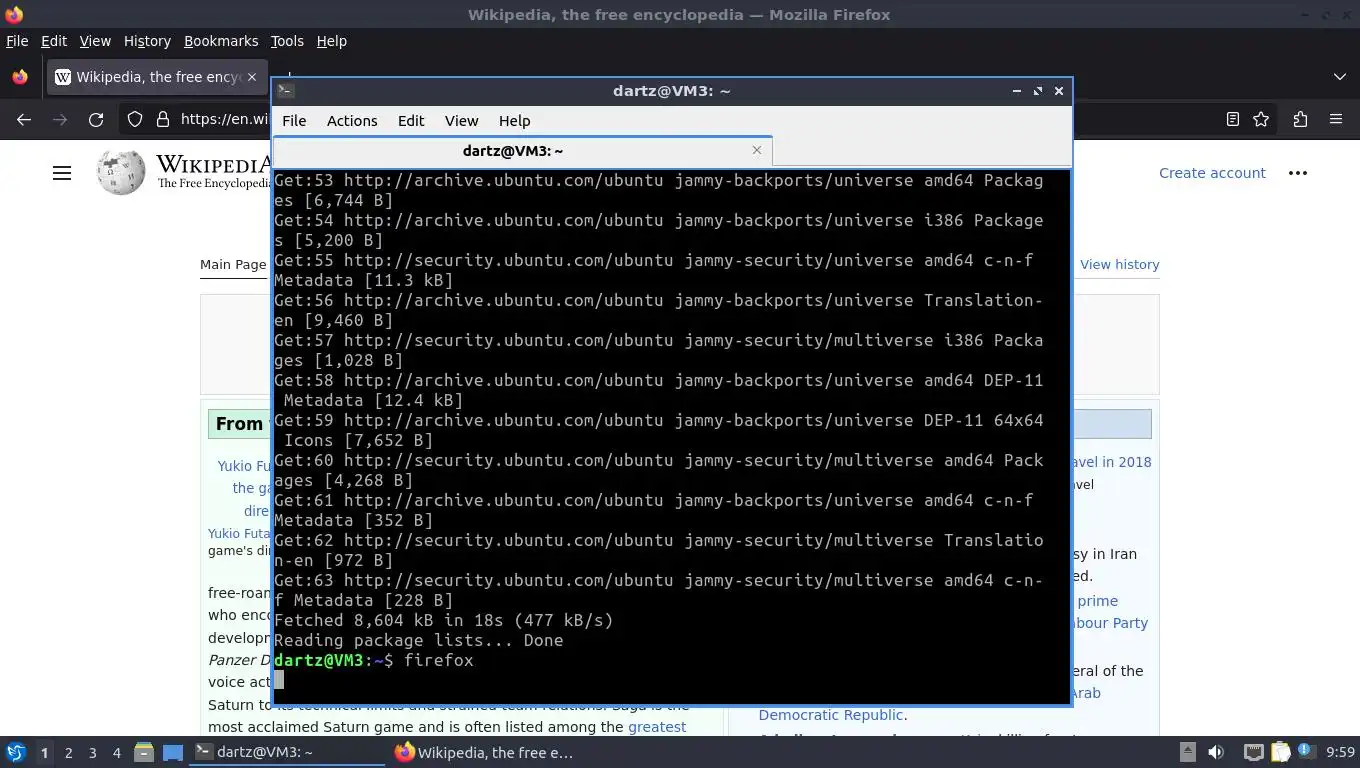
Task: Select the Main Page tab on Wikipedia
Action: (233, 265)
